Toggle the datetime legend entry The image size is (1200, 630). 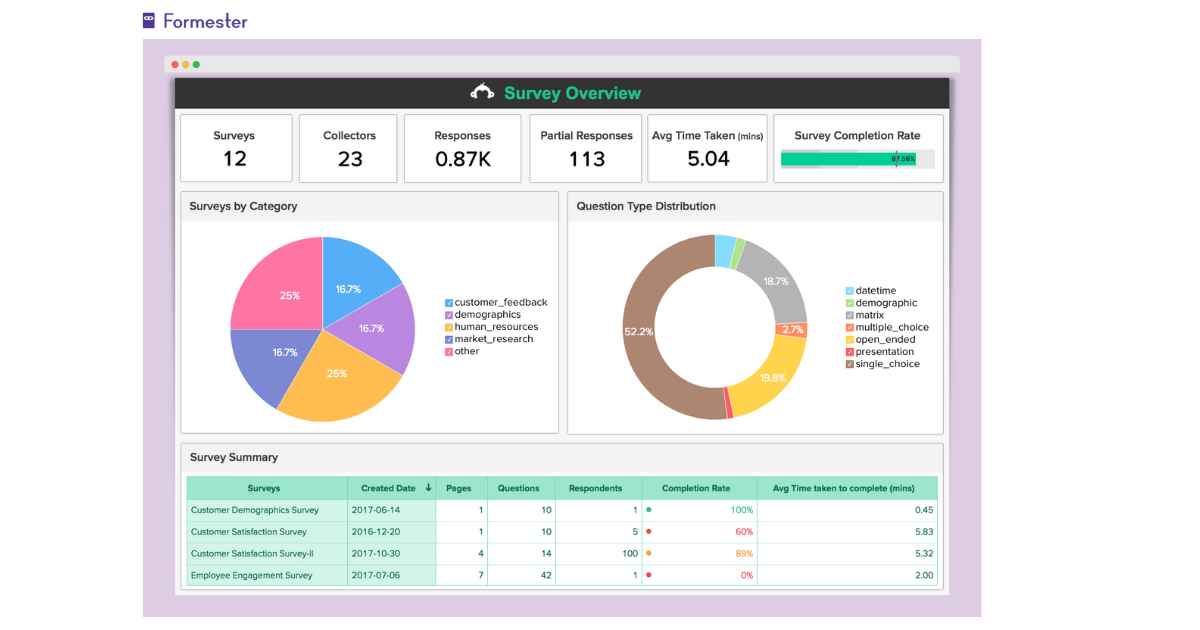(x=849, y=290)
